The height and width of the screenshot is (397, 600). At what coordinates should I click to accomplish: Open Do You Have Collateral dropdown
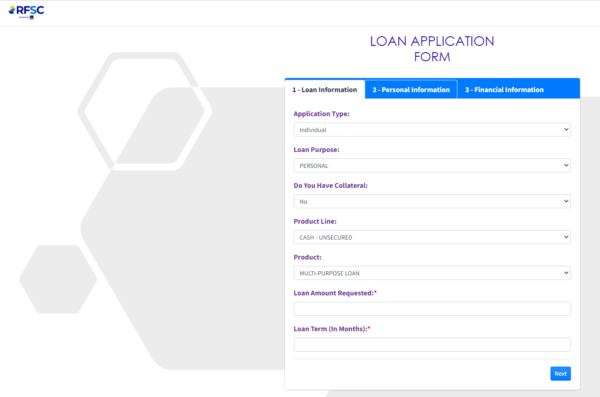(x=432, y=201)
